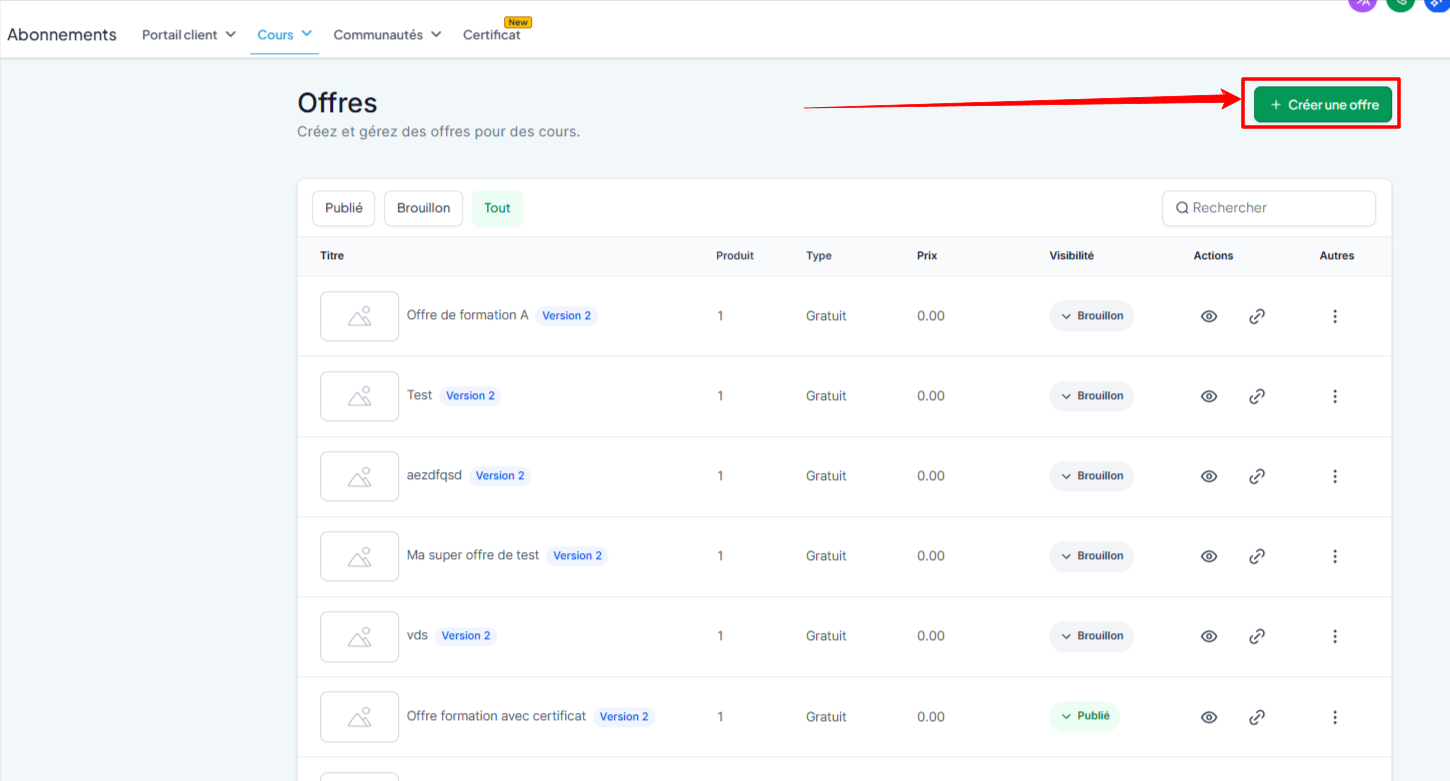Copy link for "Offre de formation A"
This screenshot has height=781, width=1450.
[x=1257, y=316]
